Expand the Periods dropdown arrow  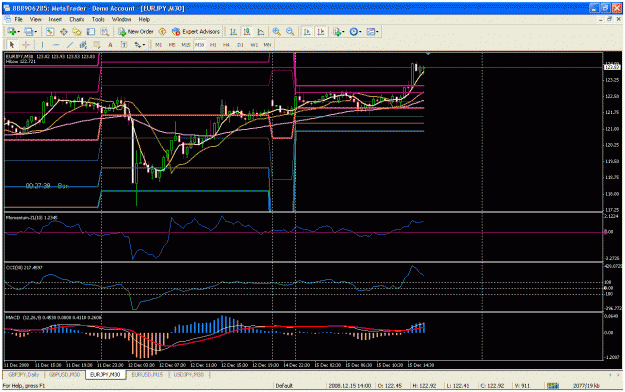click(x=360, y=32)
